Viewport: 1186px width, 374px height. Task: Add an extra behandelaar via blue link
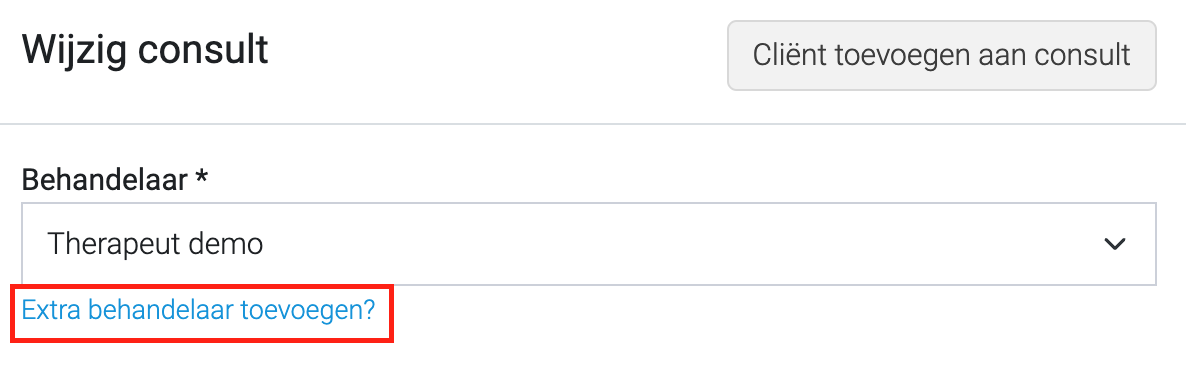click(x=198, y=310)
